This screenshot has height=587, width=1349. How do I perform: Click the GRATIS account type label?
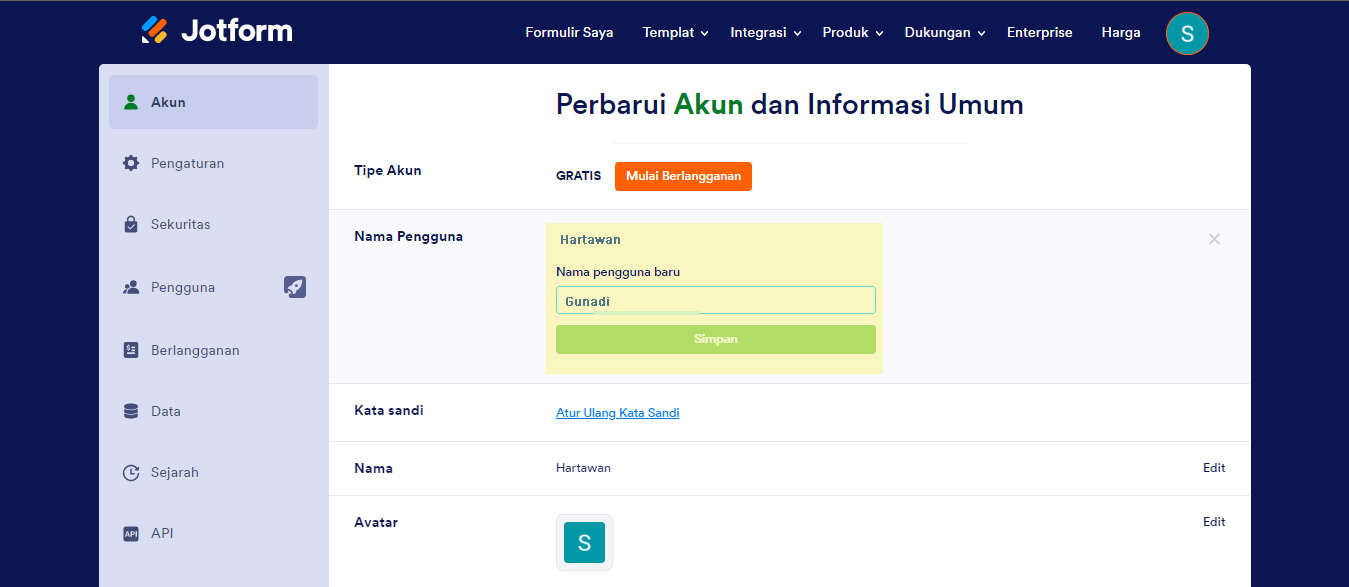[x=578, y=176]
